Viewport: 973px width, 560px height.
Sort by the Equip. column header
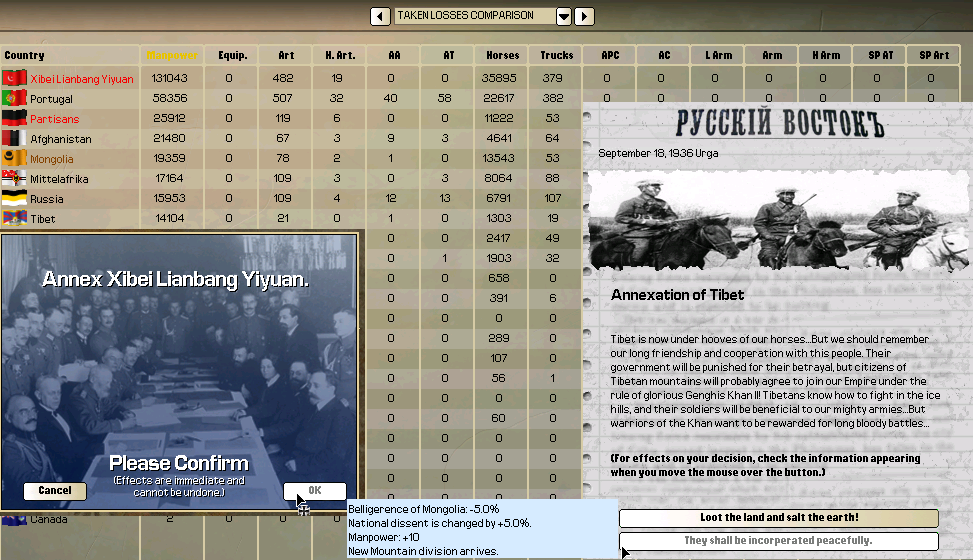[x=233, y=55]
